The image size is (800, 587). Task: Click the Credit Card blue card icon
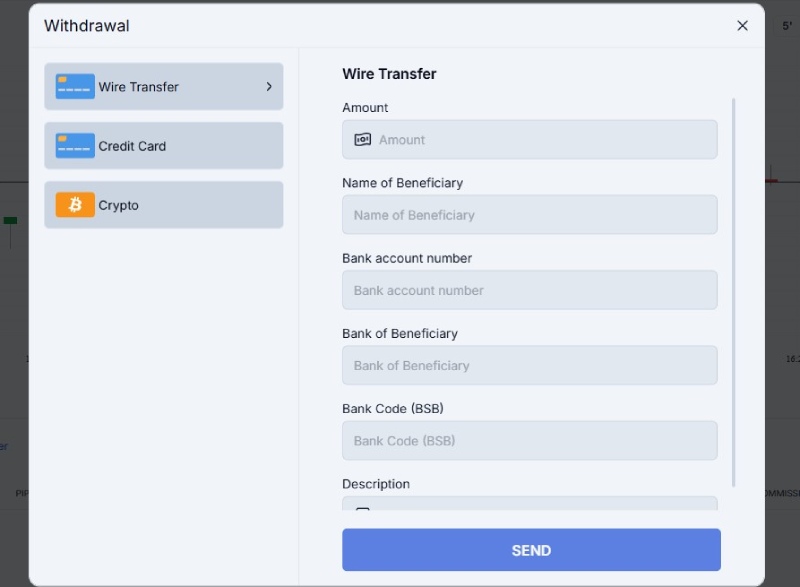click(75, 146)
